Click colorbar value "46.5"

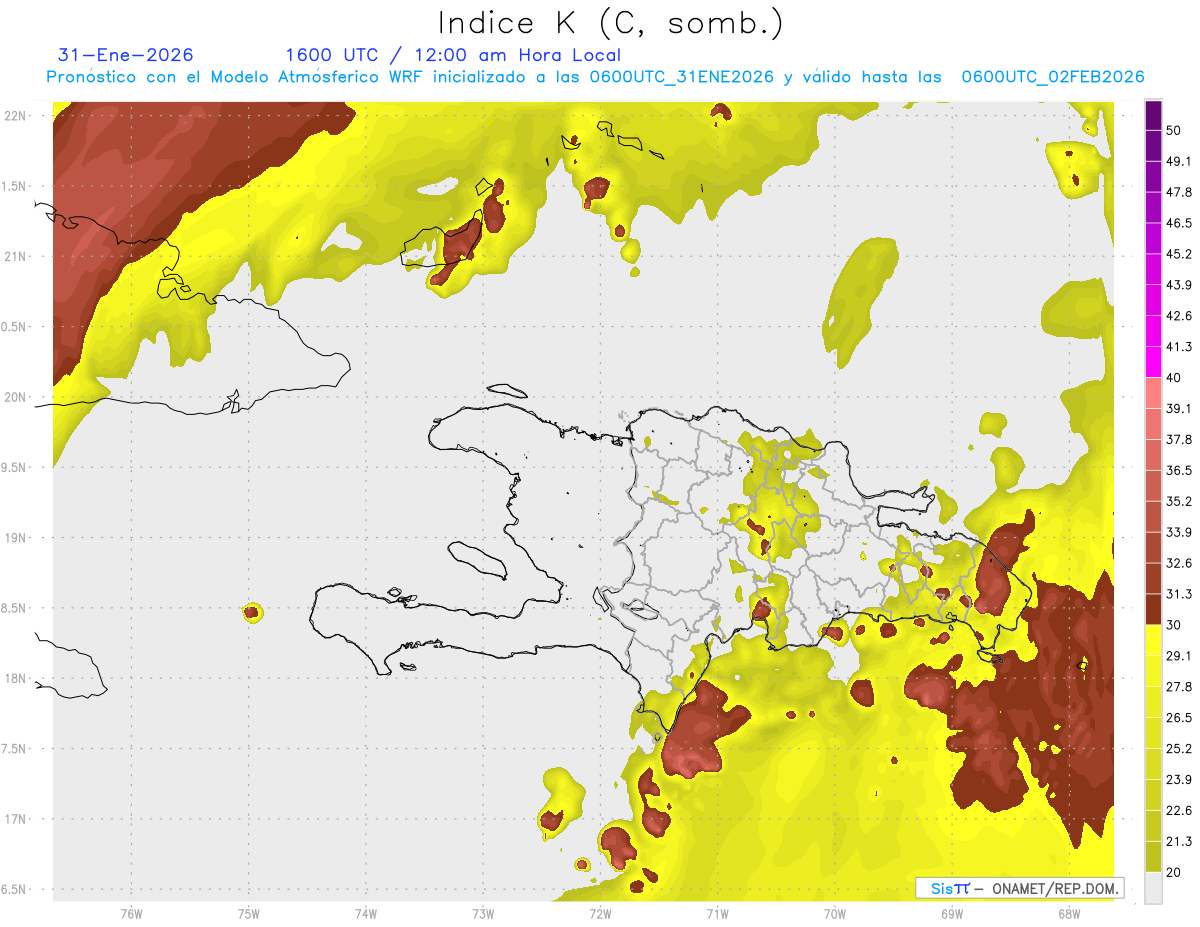[1179, 223]
